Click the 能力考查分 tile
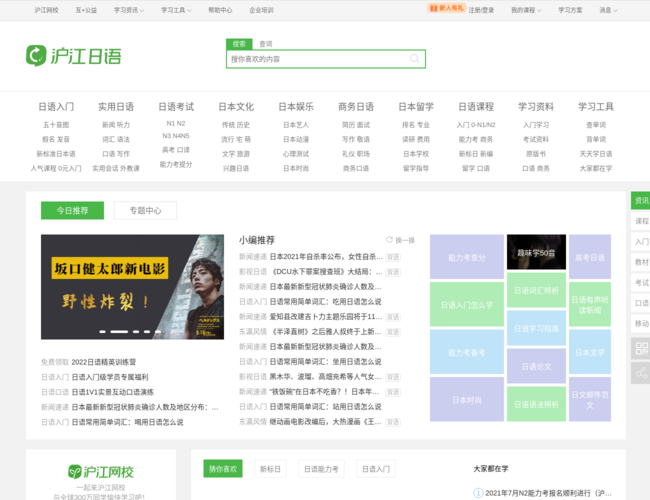This screenshot has height=500, width=650. pyautogui.click(x=466, y=258)
